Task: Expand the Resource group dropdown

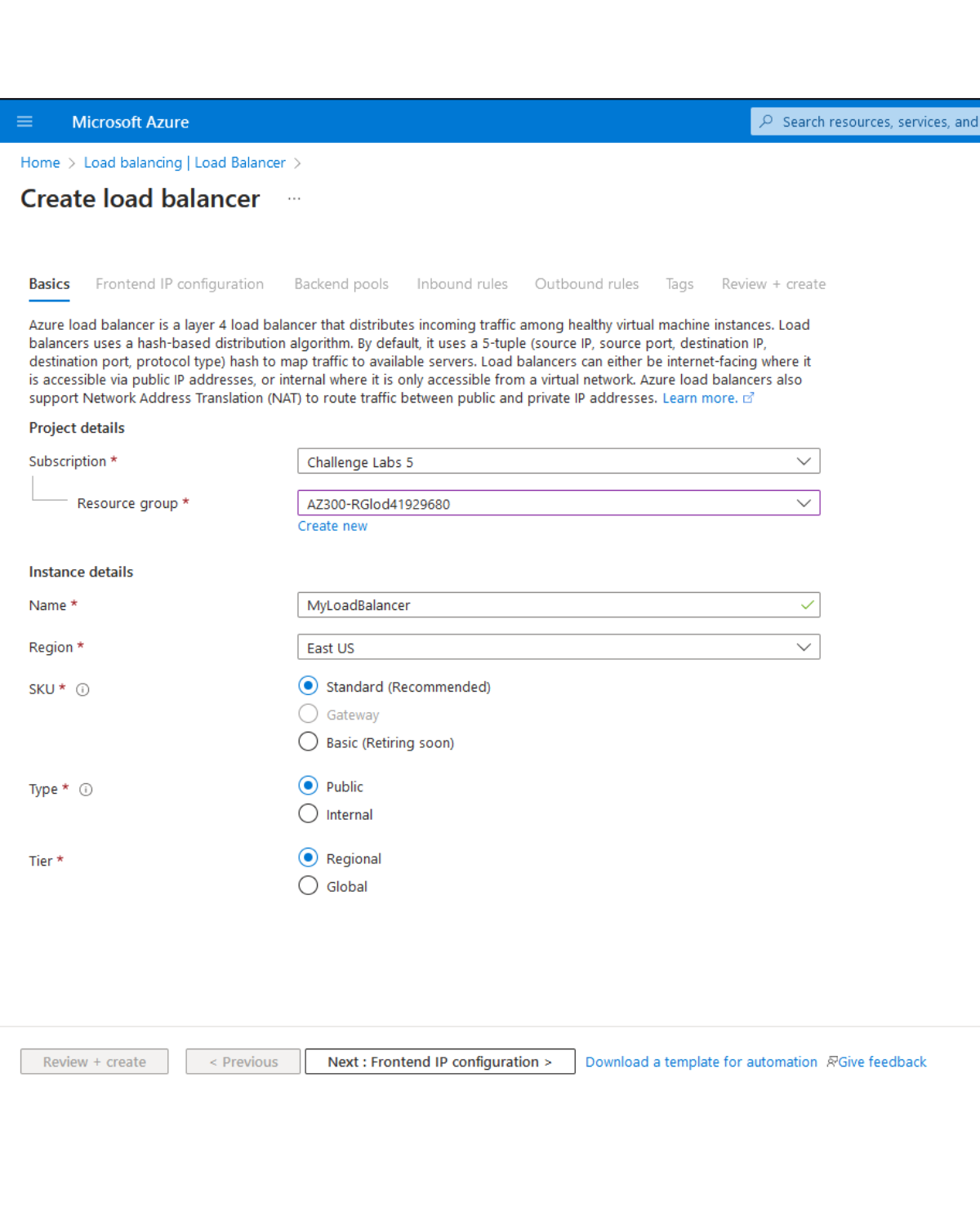Action: pyautogui.click(x=559, y=503)
